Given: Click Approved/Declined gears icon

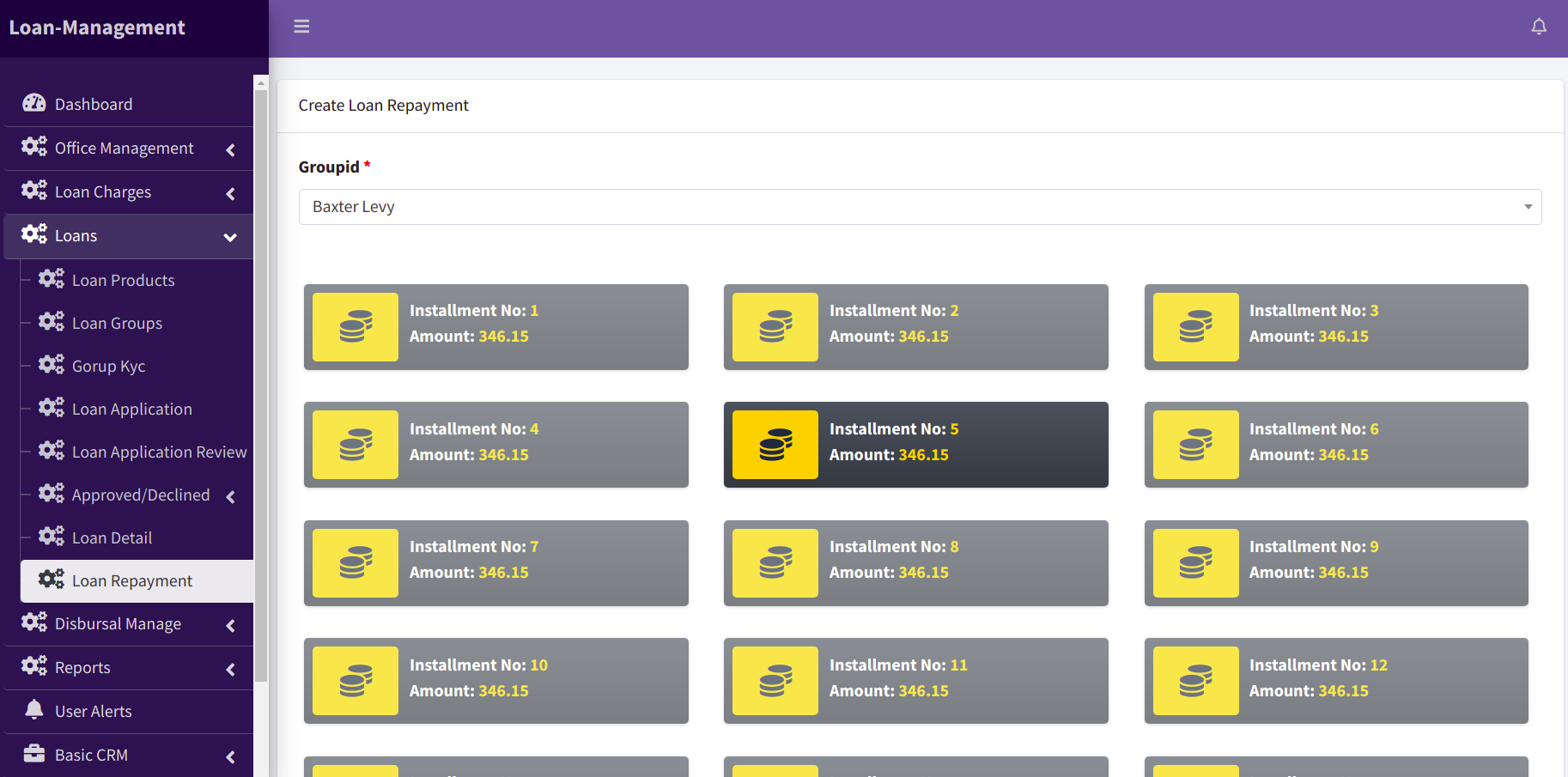Looking at the screenshot, I should pos(52,494).
